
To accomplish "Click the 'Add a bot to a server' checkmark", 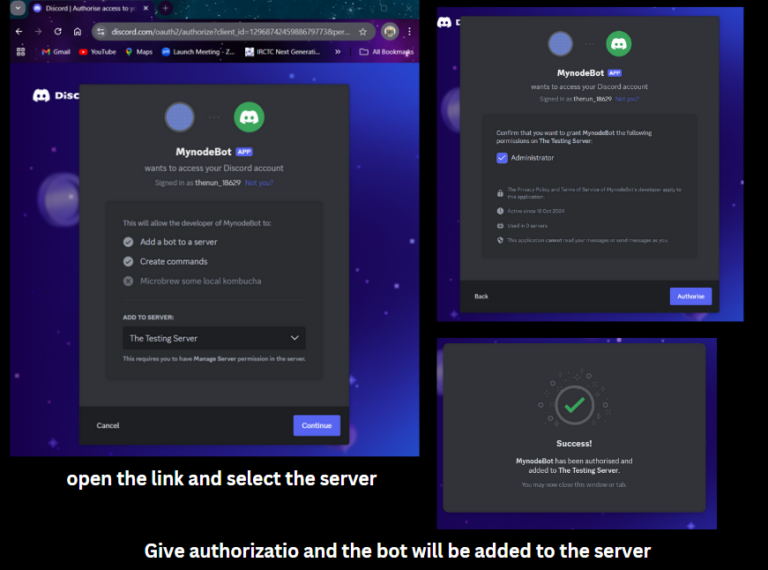I will click(x=128, y=242).
